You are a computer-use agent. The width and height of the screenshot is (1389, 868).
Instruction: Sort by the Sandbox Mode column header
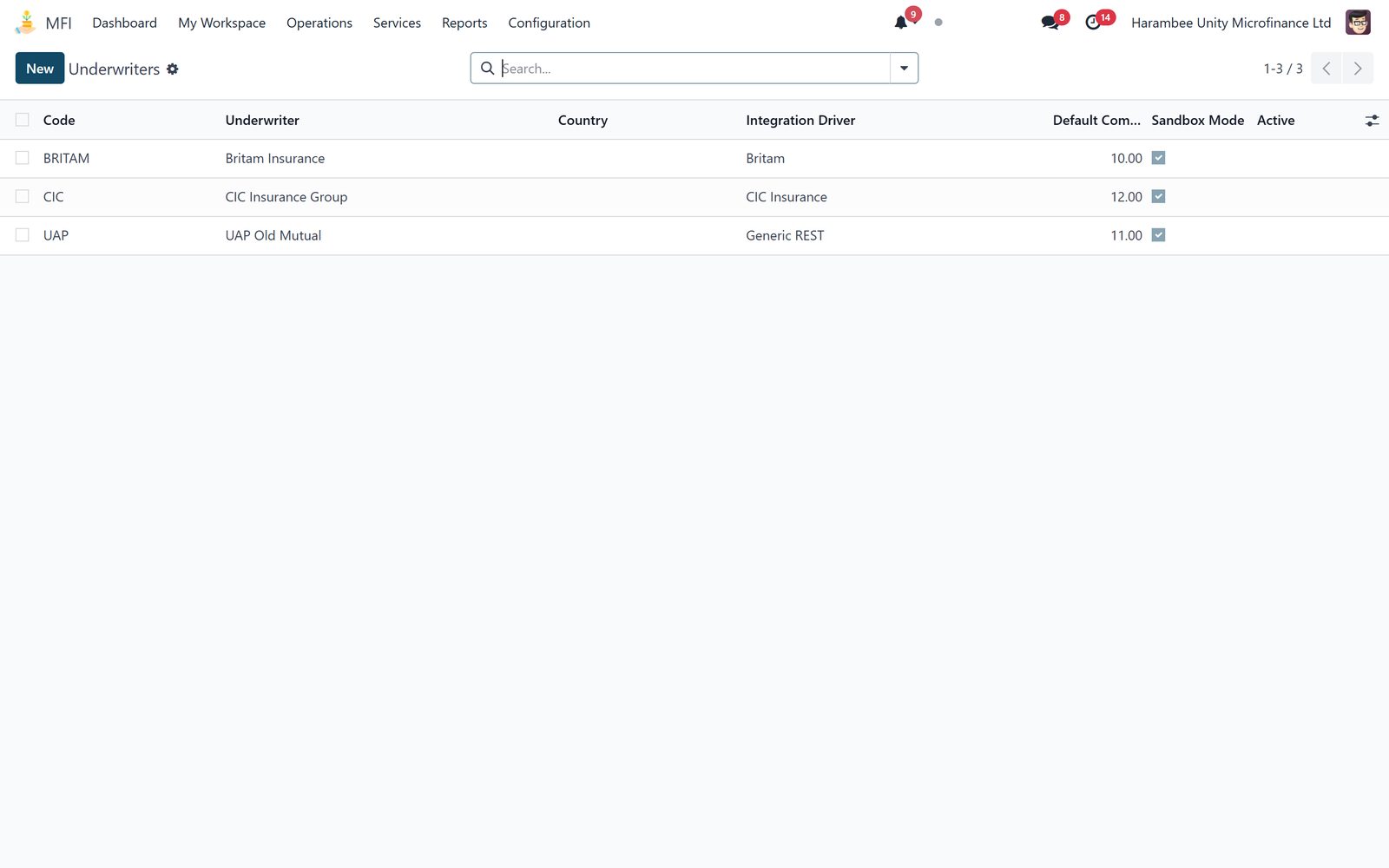click(1198, 120)
